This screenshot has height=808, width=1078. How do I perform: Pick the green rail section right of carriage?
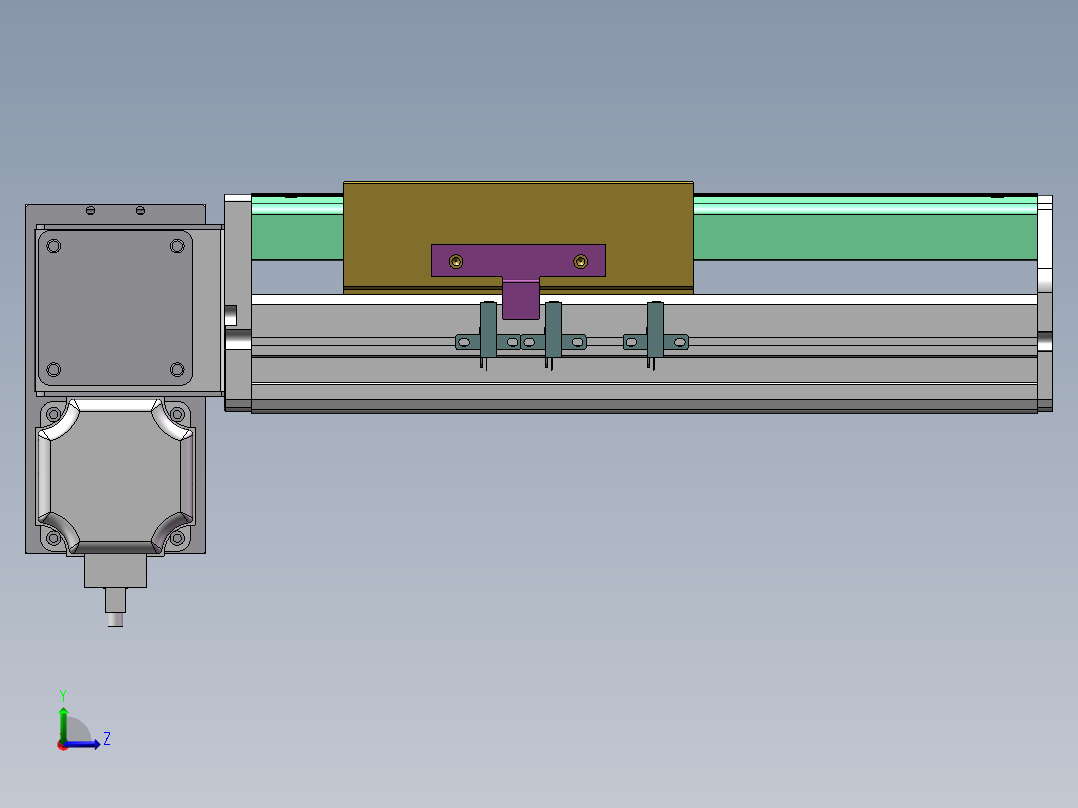[x=865, y=228]
